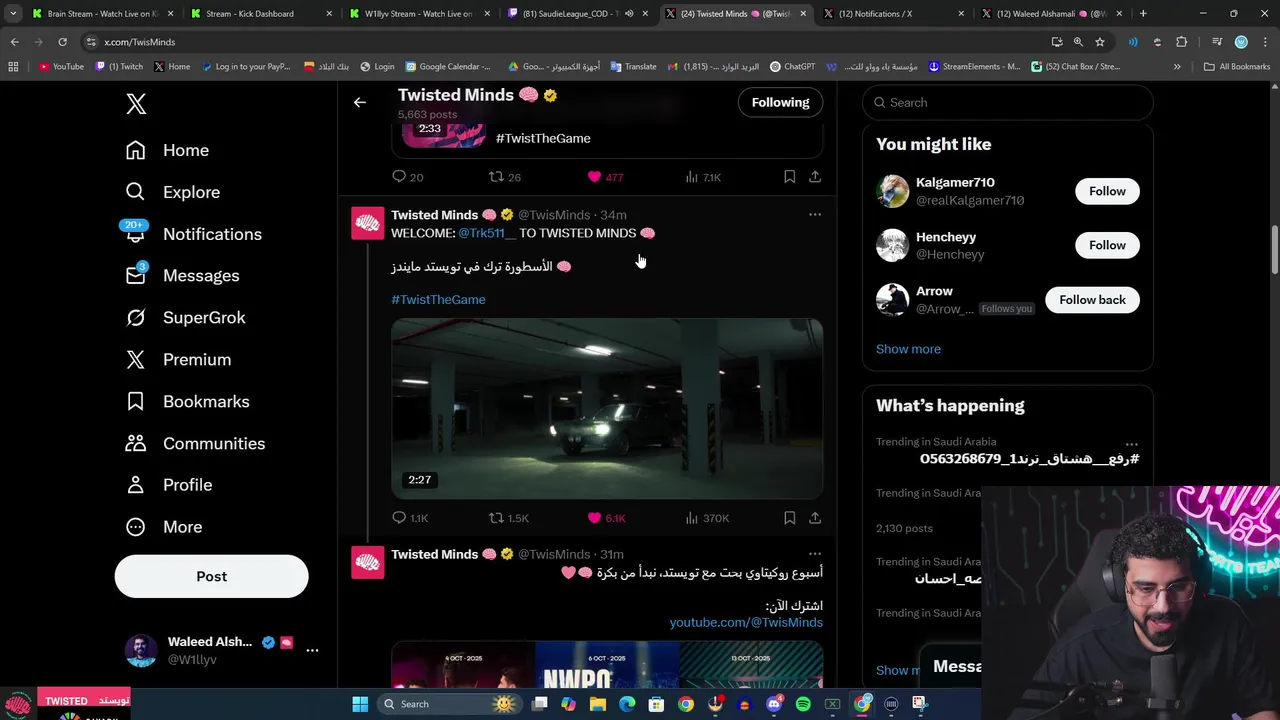
Task: Click browser back button
Action: coord(14,42)
